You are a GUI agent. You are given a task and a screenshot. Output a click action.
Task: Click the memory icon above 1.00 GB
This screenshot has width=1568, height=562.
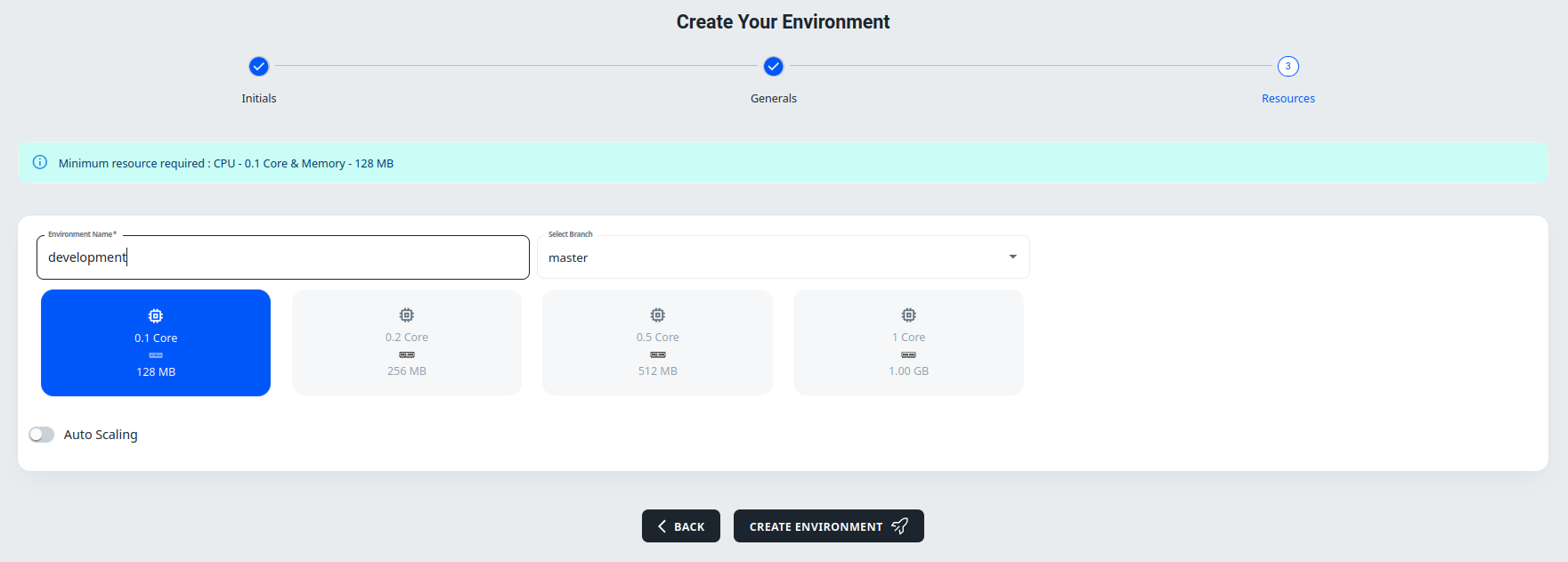[x=909, y=354]
